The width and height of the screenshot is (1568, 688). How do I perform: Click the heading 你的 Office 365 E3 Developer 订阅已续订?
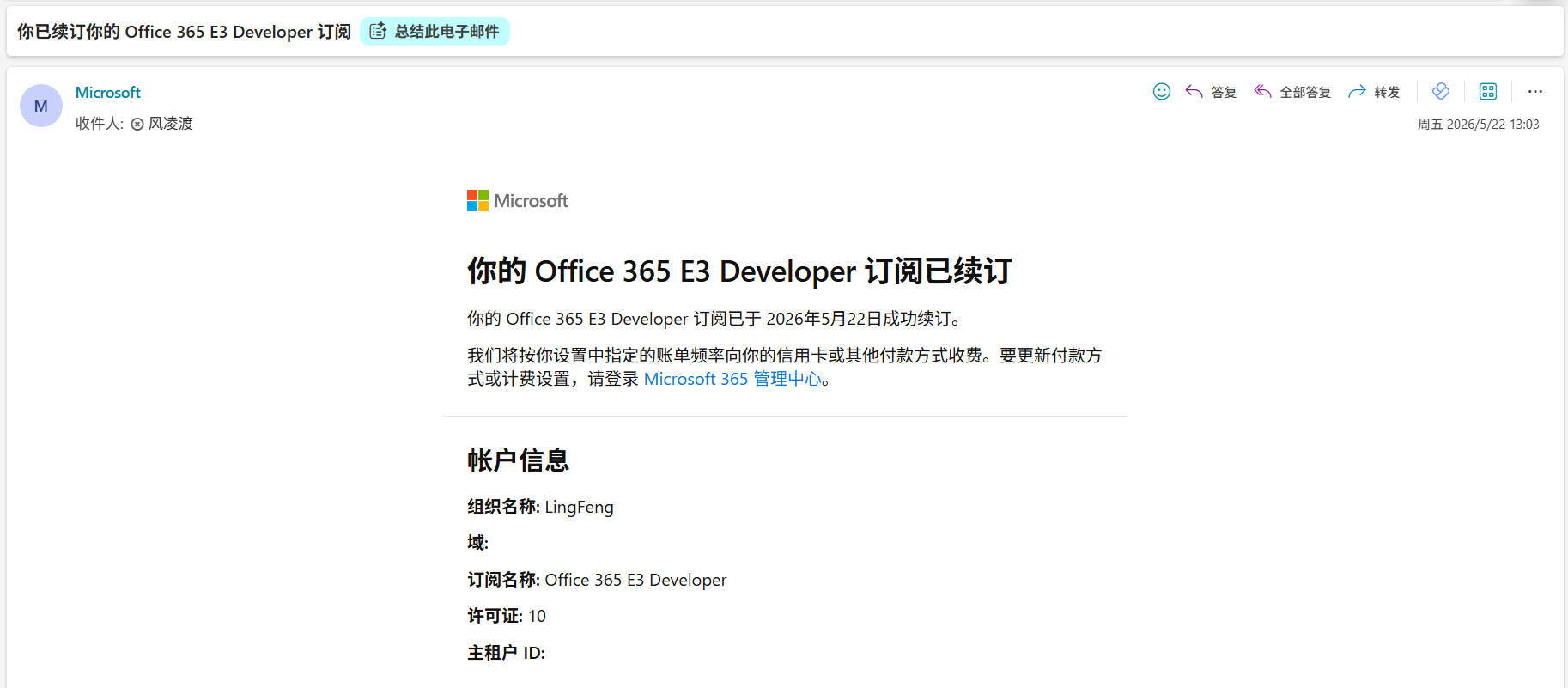pyautogui.click(x=739, y=271)
